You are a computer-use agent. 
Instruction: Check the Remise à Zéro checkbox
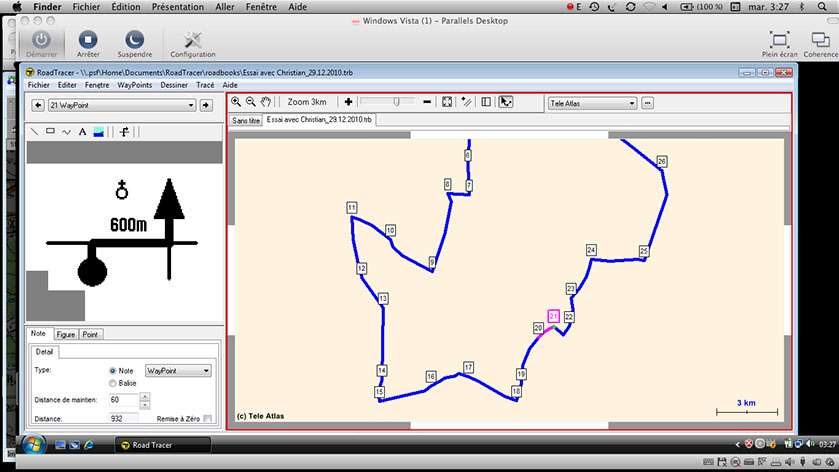point(208,419)
